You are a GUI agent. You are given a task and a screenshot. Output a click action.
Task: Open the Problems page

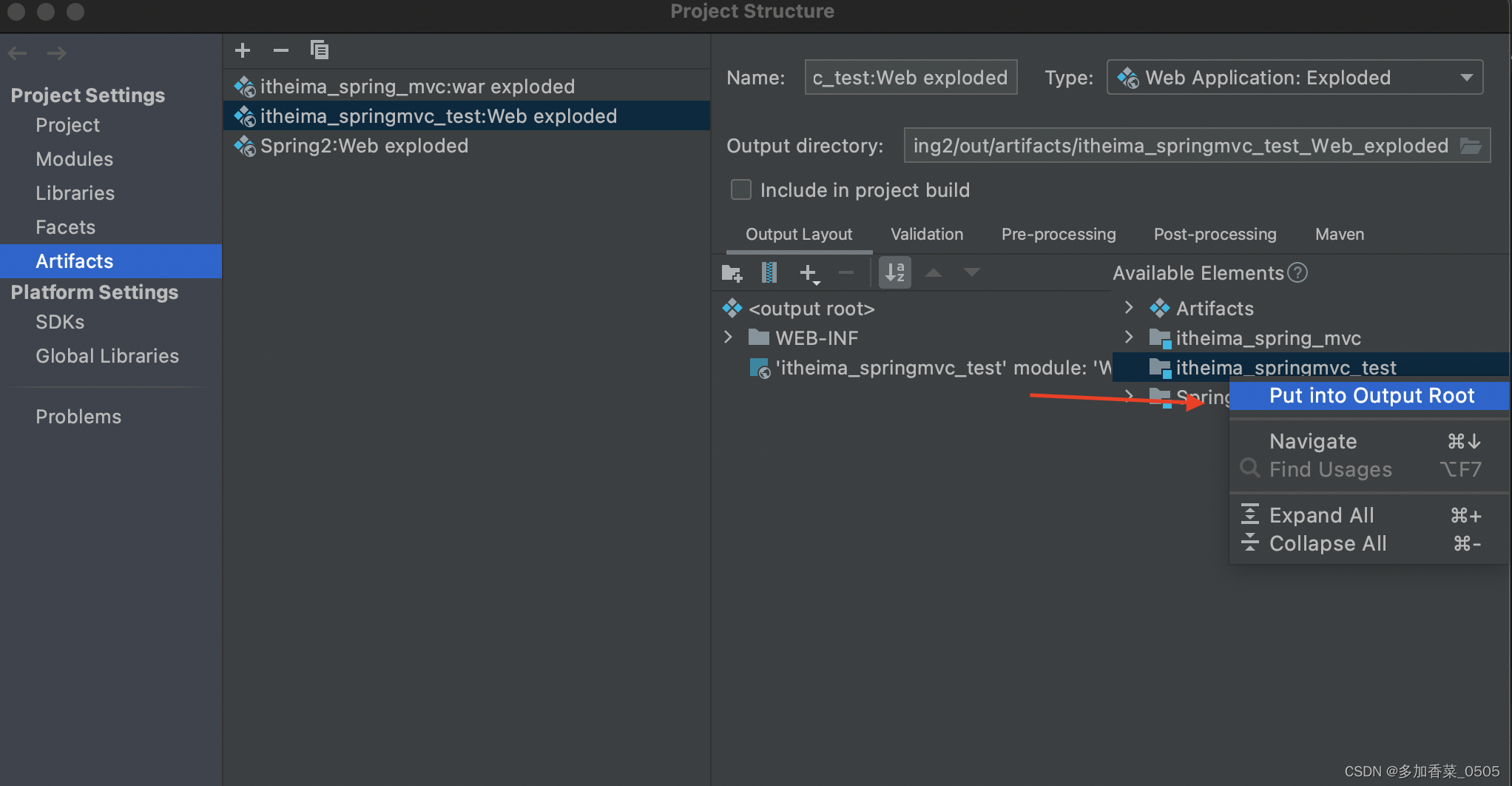tap(78, 417)
